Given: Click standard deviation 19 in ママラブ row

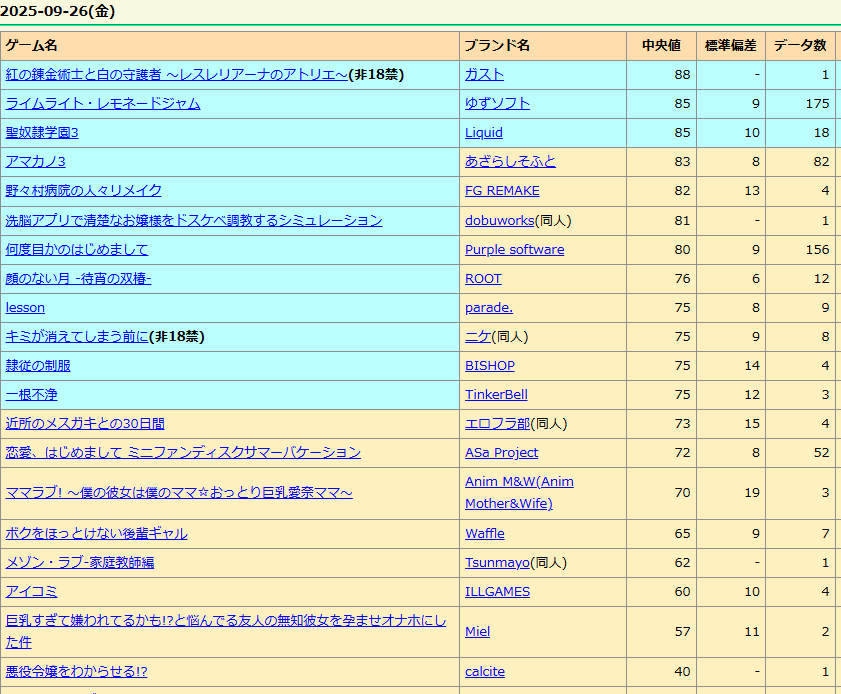Looking at the screenshot, I should 752,492.
